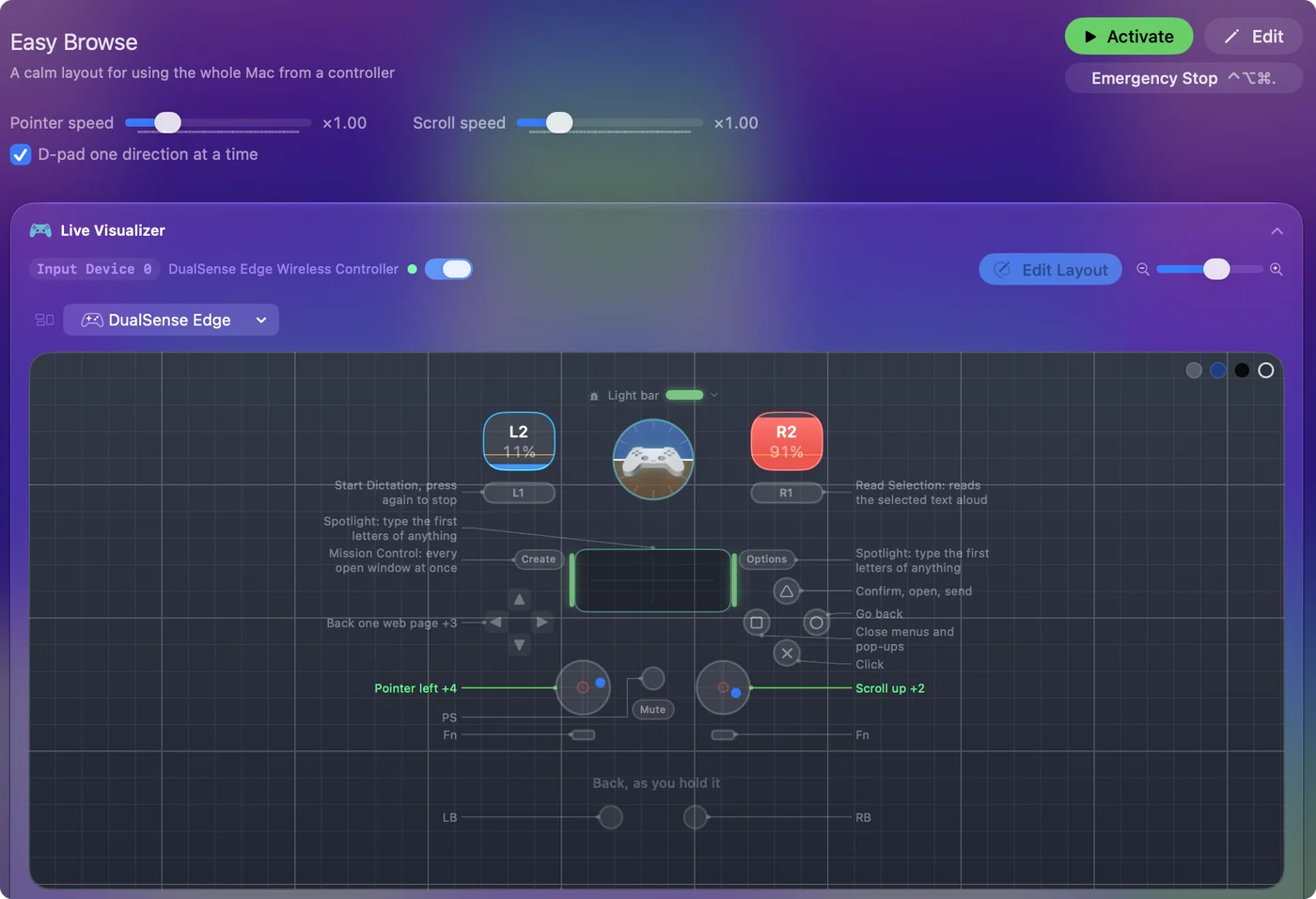1316x899 pixels.
Task: Click the Activate button
Action: (1129, 37)
